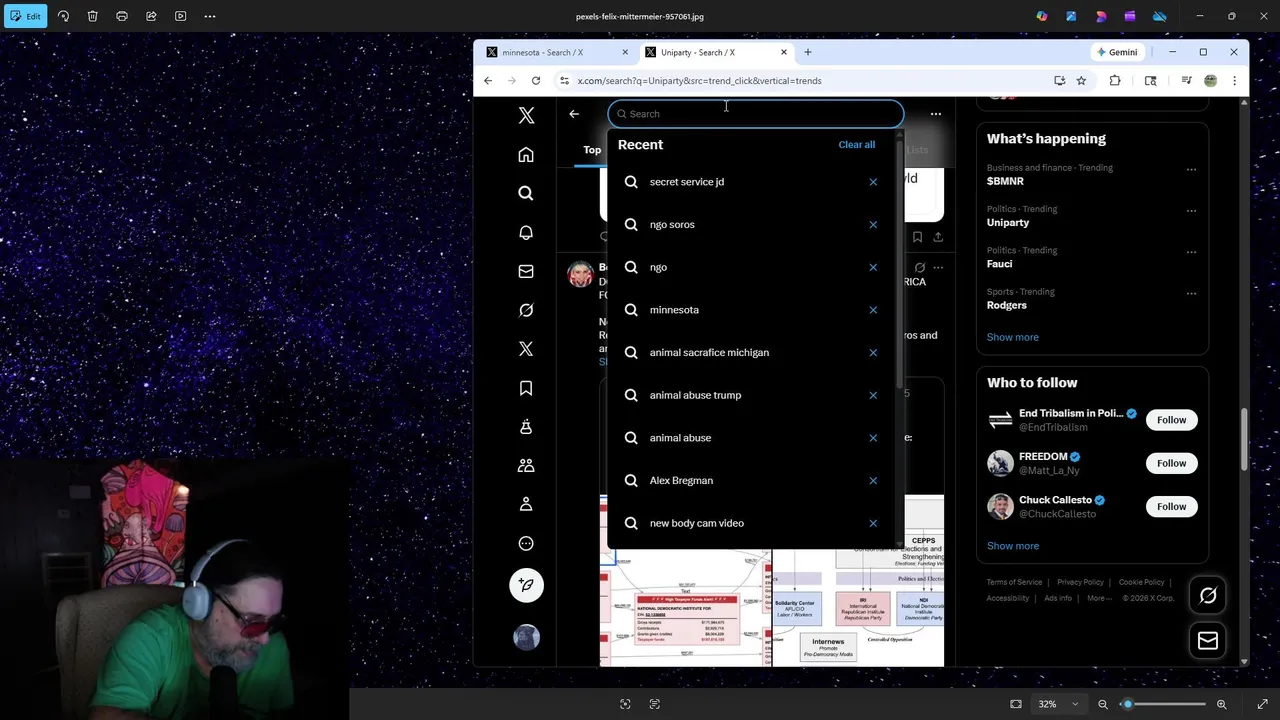This screenshot has height=720, width=1280.
Task: Open Chrome media controls icon
Action: point(1186,81)
